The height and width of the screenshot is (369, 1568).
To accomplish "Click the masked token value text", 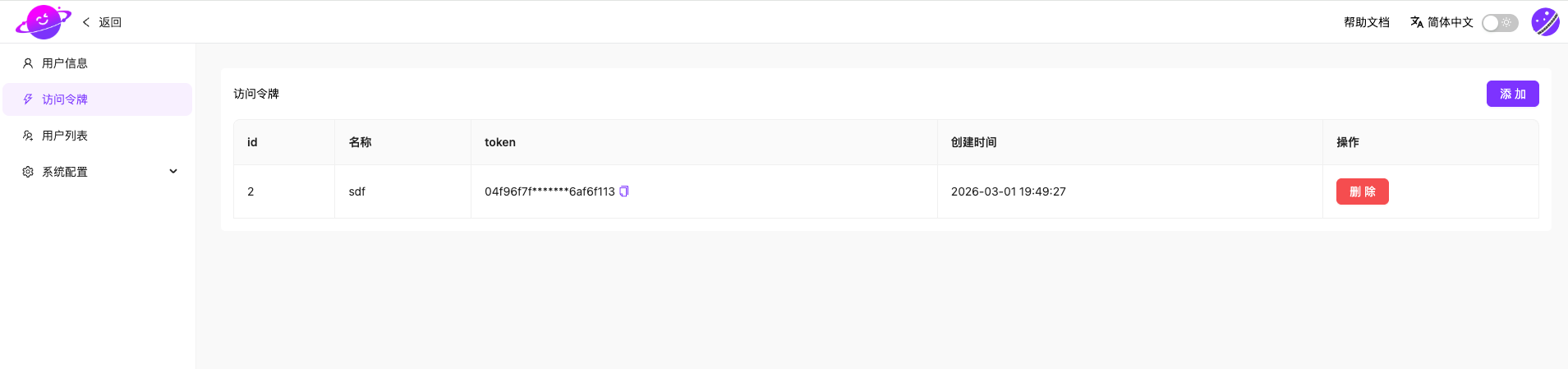I will 549,191.
